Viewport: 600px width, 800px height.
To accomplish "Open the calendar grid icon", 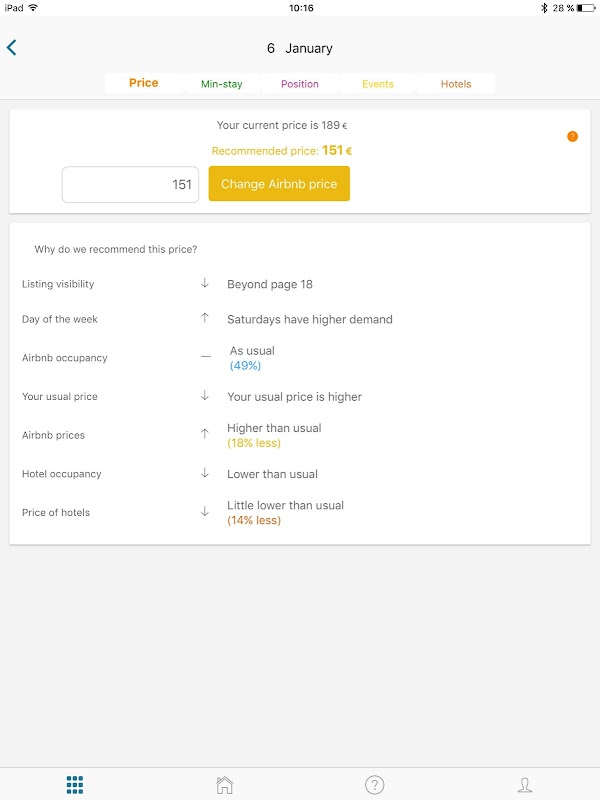I will coord(75,785).
